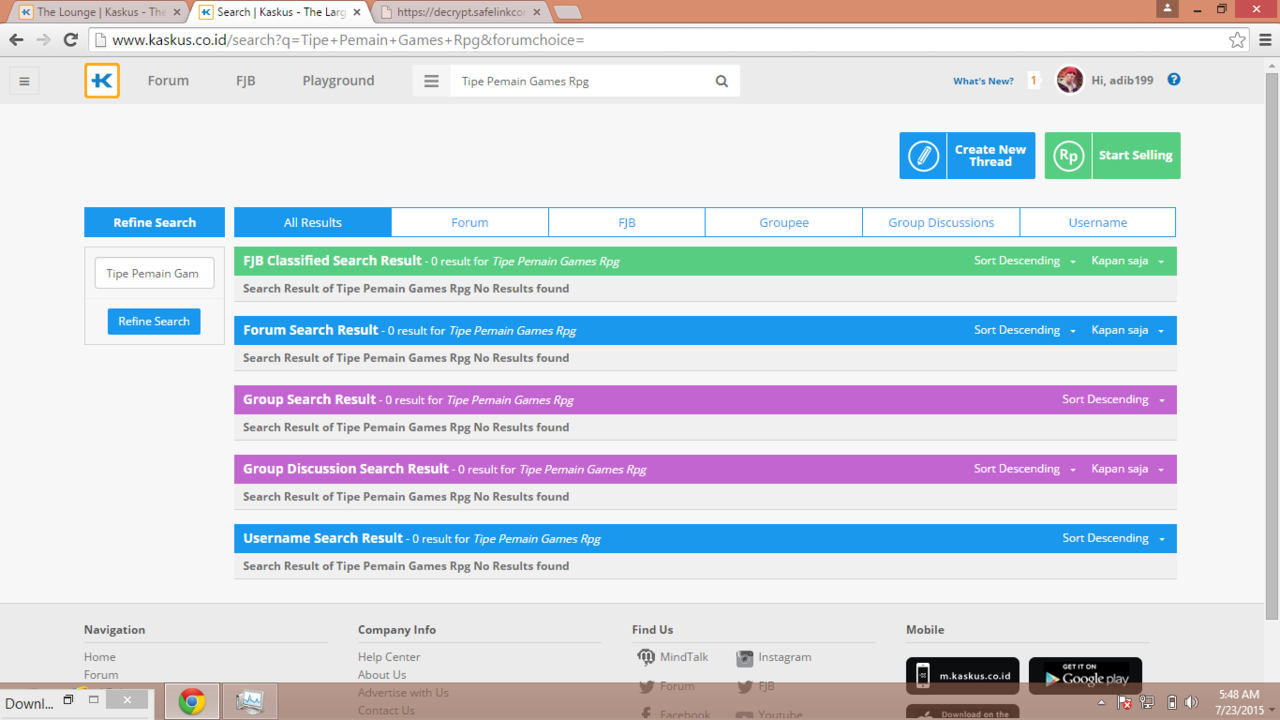Click the Twitter Forum bird icon

(647, 686)
